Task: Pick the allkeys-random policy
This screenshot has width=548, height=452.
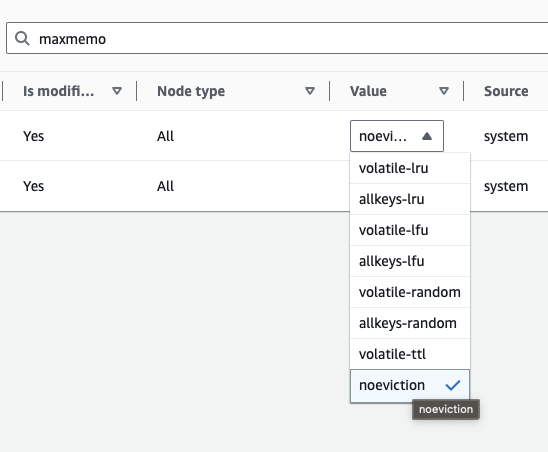Action: point(410,323)
